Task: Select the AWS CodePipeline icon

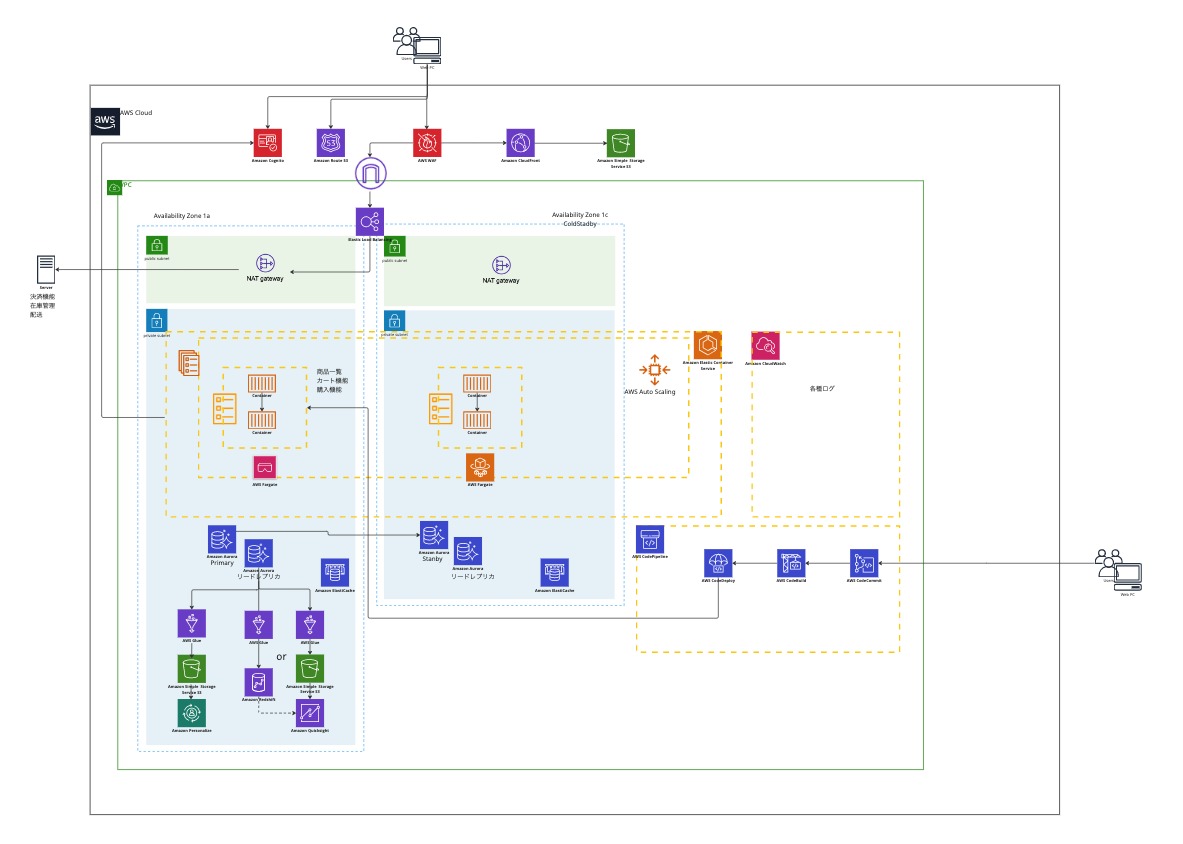Action: (650, 540)
